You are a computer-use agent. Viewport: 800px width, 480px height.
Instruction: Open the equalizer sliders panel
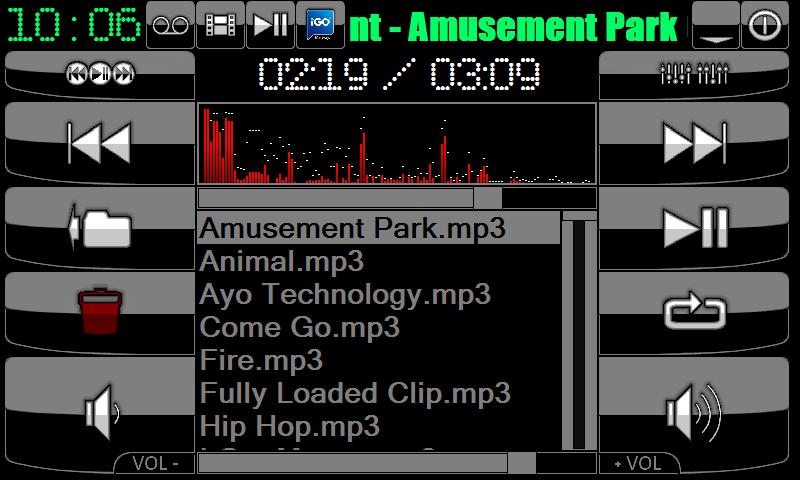pos(694,74)
